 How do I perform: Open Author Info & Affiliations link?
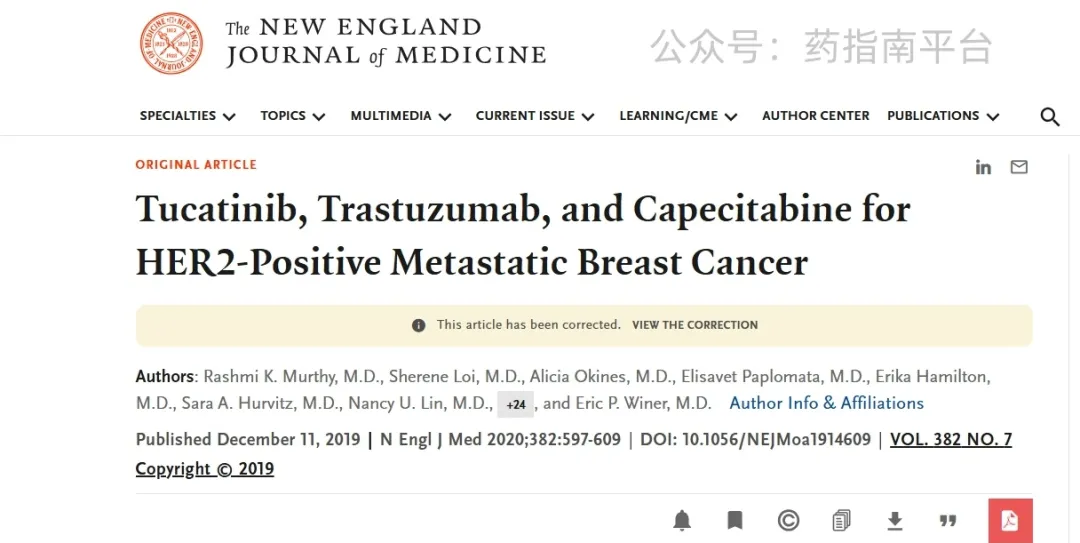tap(827, 403)
